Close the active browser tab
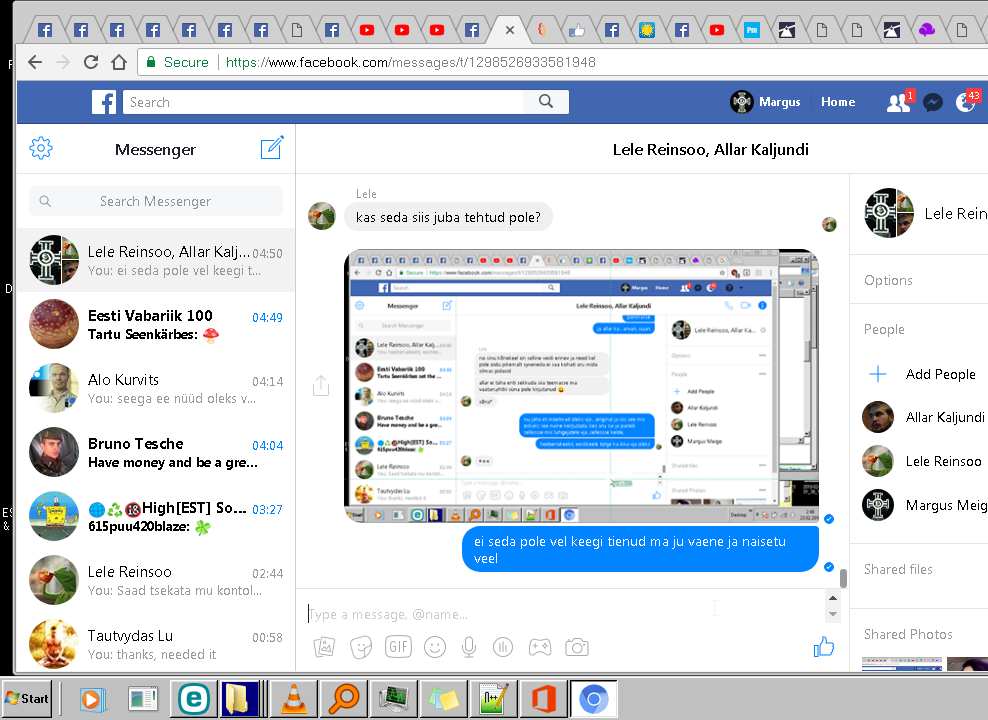The height and width of the screenshot is (720, 988). point(510,30)
